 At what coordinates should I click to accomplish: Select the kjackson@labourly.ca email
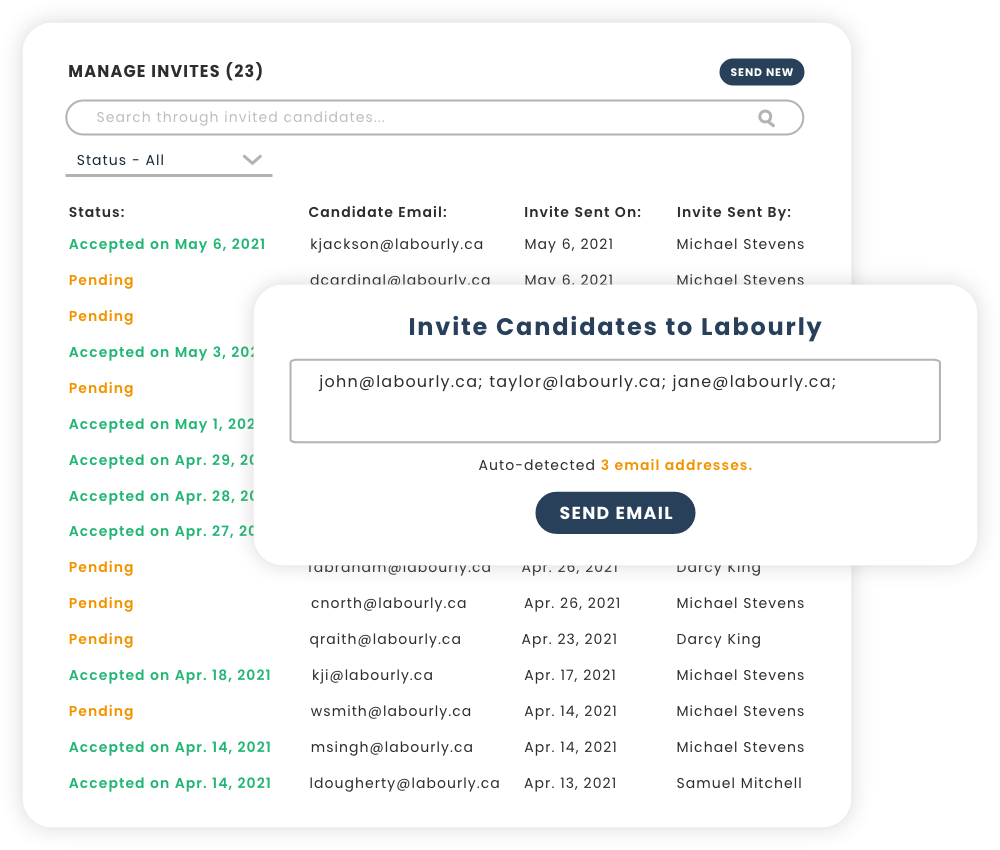(x=397, y=244)
